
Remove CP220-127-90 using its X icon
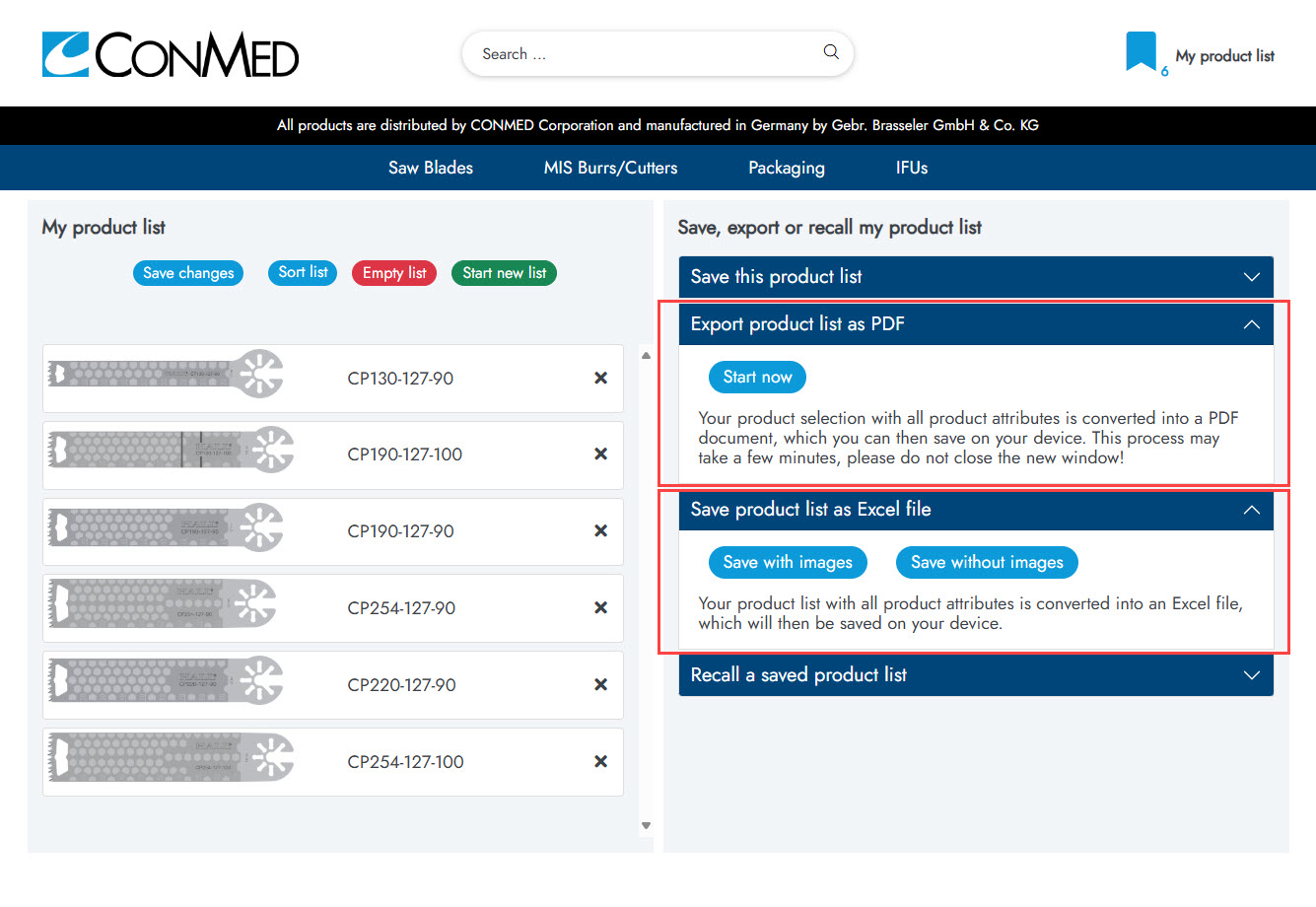tap(600, 684)
